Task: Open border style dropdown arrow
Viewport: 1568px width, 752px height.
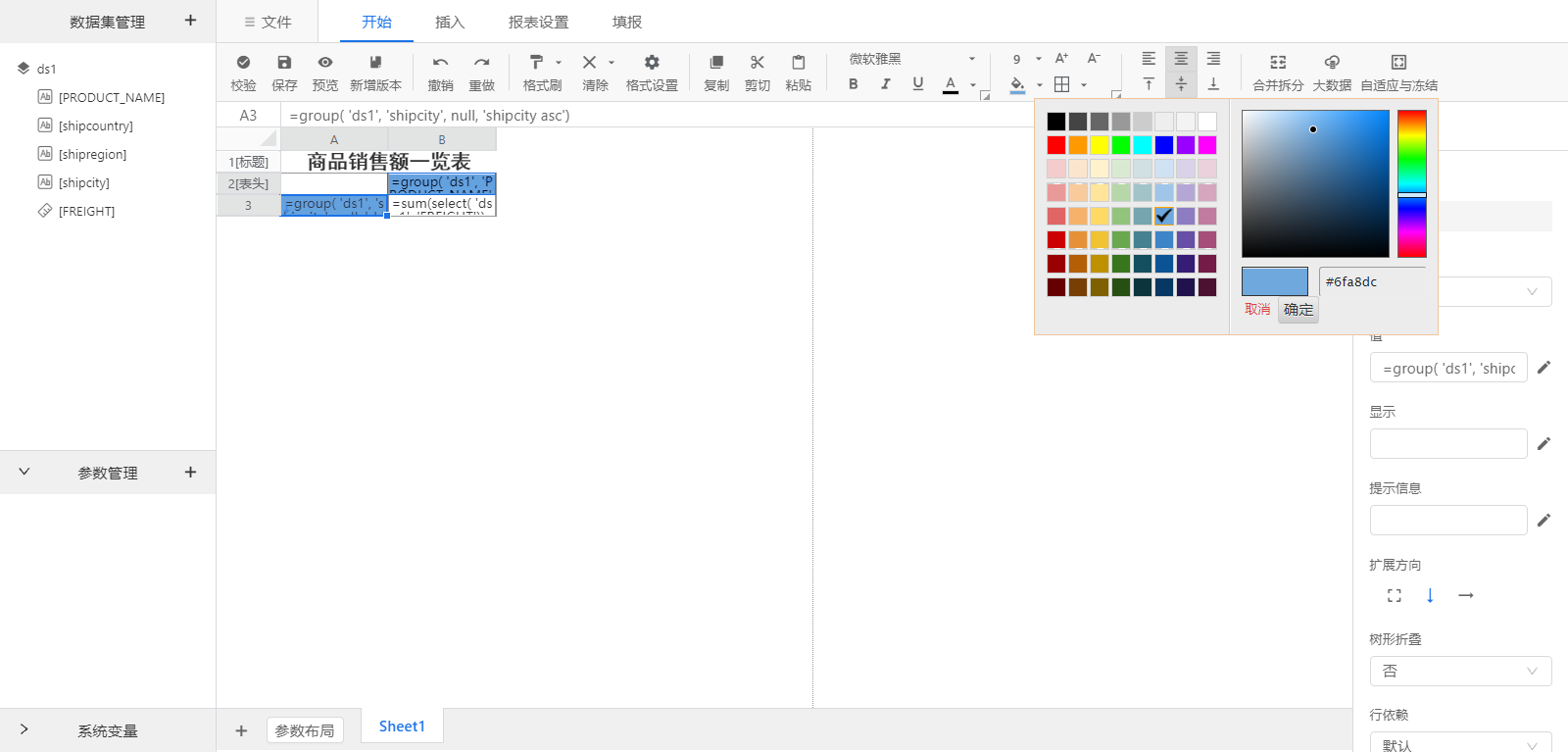Action: click(x=1084, y=85)
